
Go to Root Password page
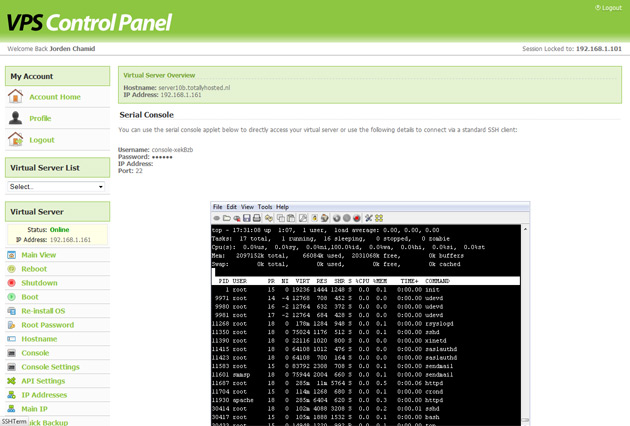pos(47,325)
